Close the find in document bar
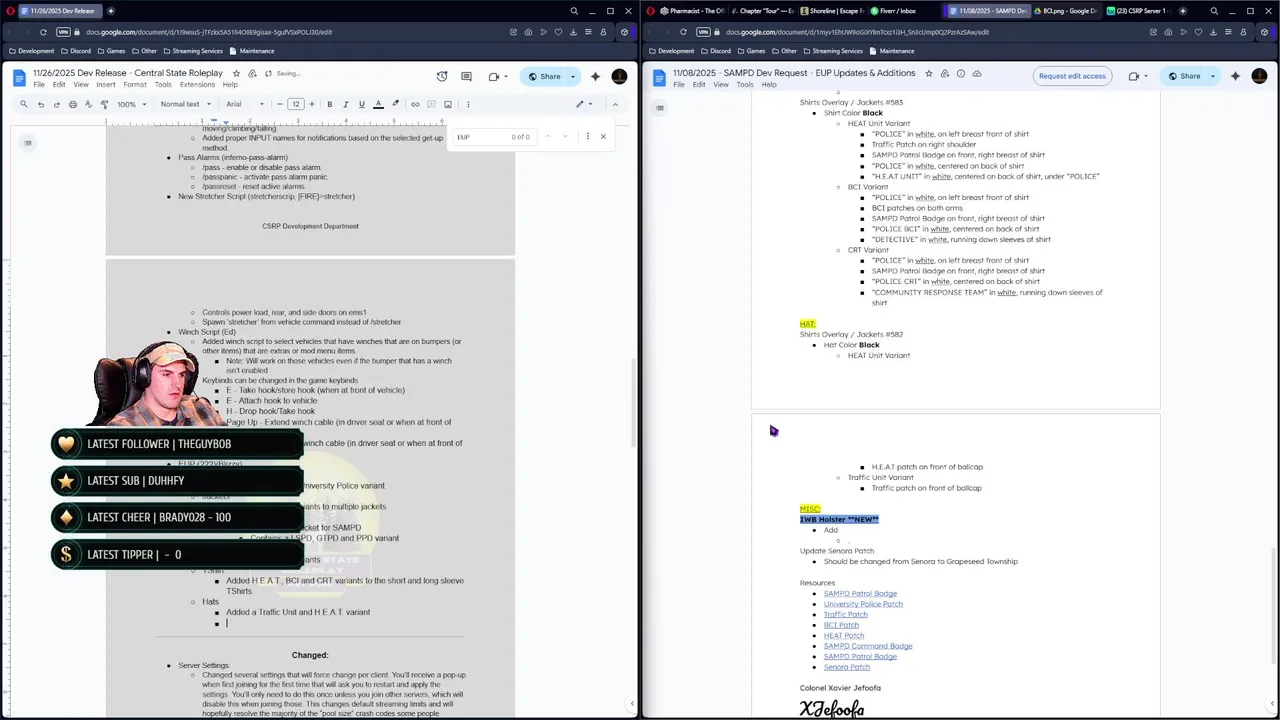This screenshot has height=720, width=1280. tap(603, 137)
